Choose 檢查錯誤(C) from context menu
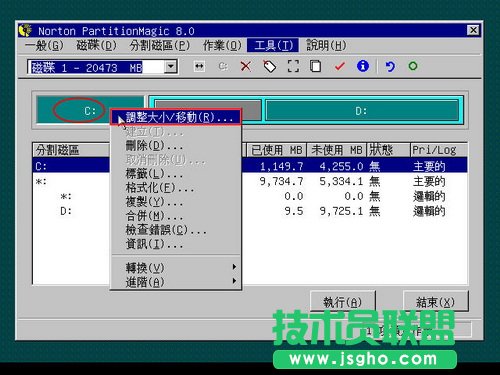500x375 pixels. click(x=176, y=230)
